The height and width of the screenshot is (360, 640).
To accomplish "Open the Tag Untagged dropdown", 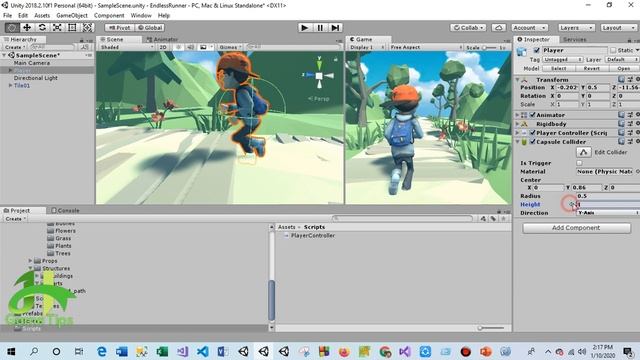I will (x=562, y=60).
